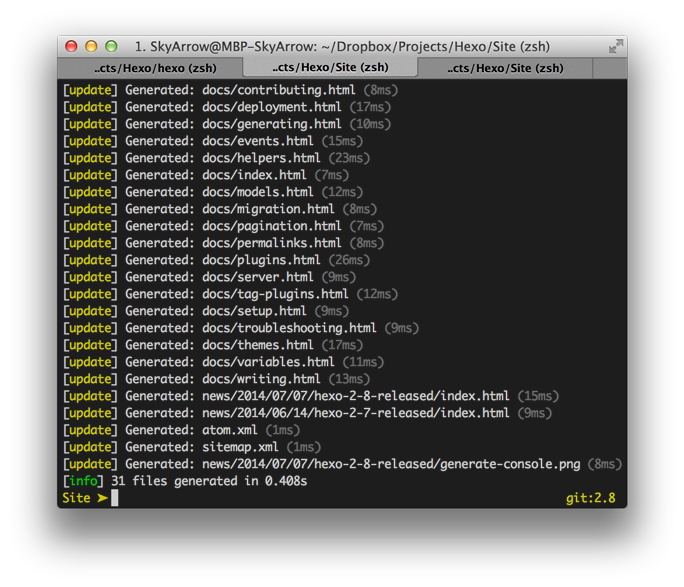Click the green zoom window button
684x587 pixels.
click(x=111, y=46)
